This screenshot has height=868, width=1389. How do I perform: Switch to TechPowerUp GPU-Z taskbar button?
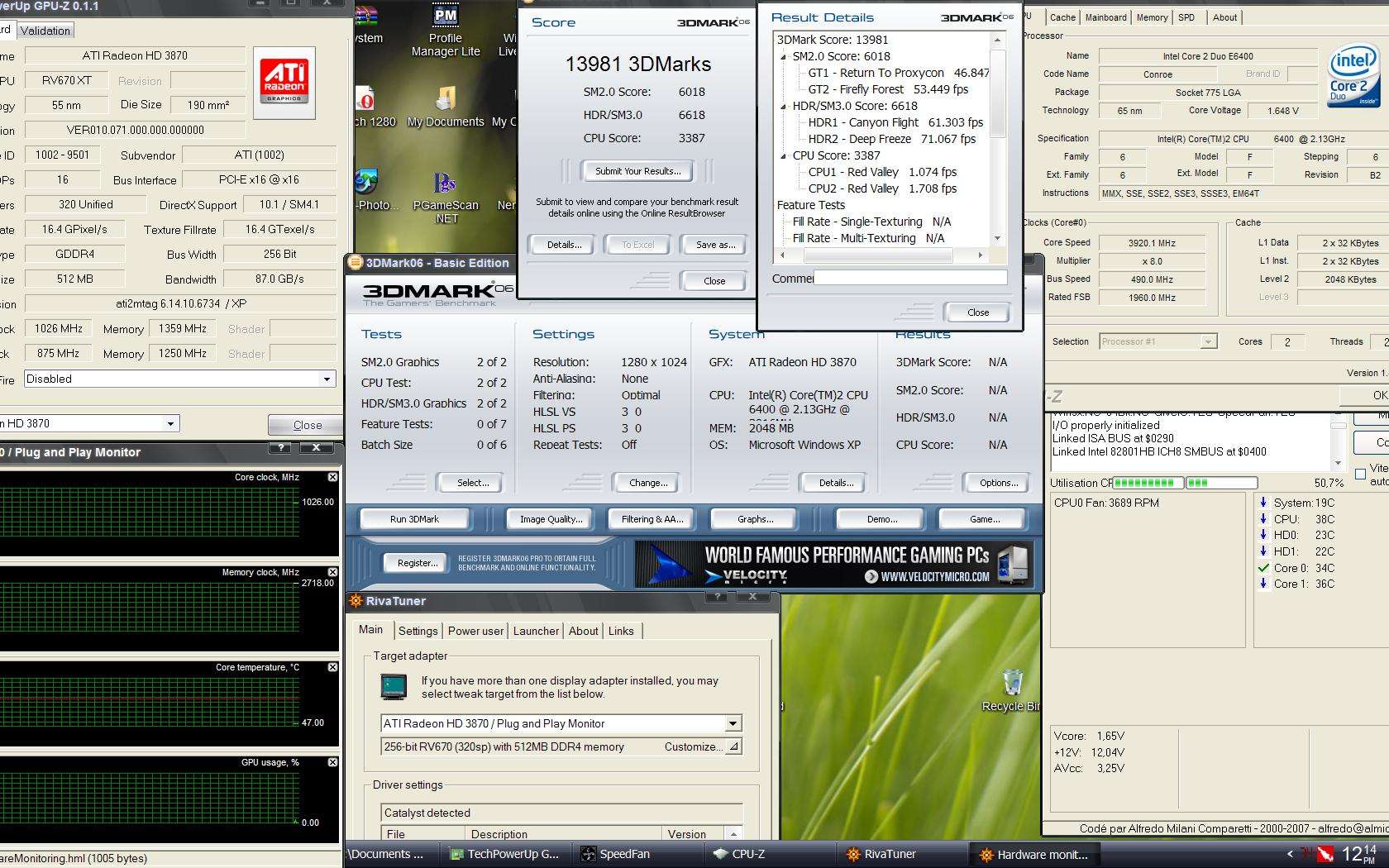pyautogui.click(x=506, y=854)
